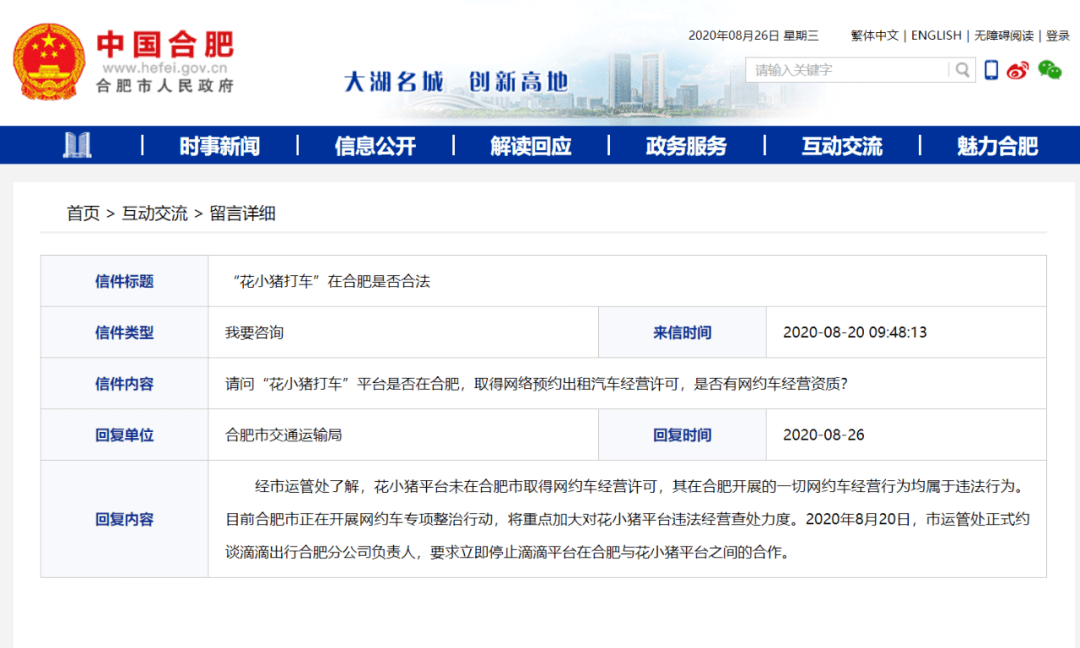Image resolution: width=1080 pixels, height=648 pixels.
Task: Click 留言详细 in breadcrumb
Action: [242, 213]
